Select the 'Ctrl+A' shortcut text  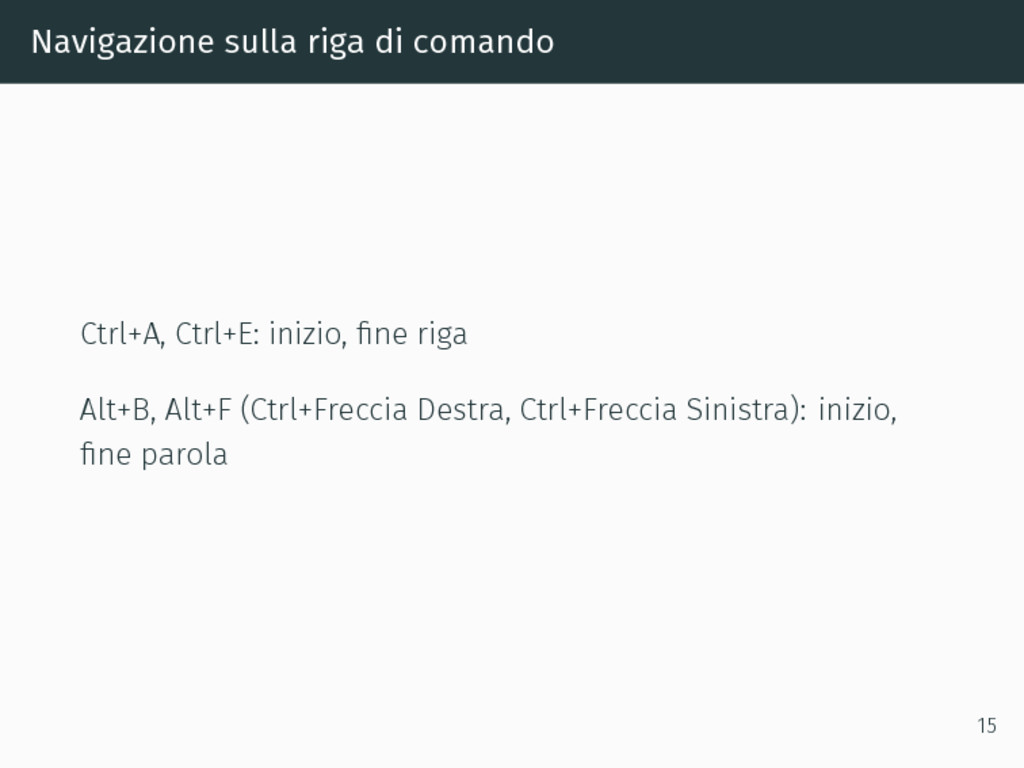pos(120,334)
